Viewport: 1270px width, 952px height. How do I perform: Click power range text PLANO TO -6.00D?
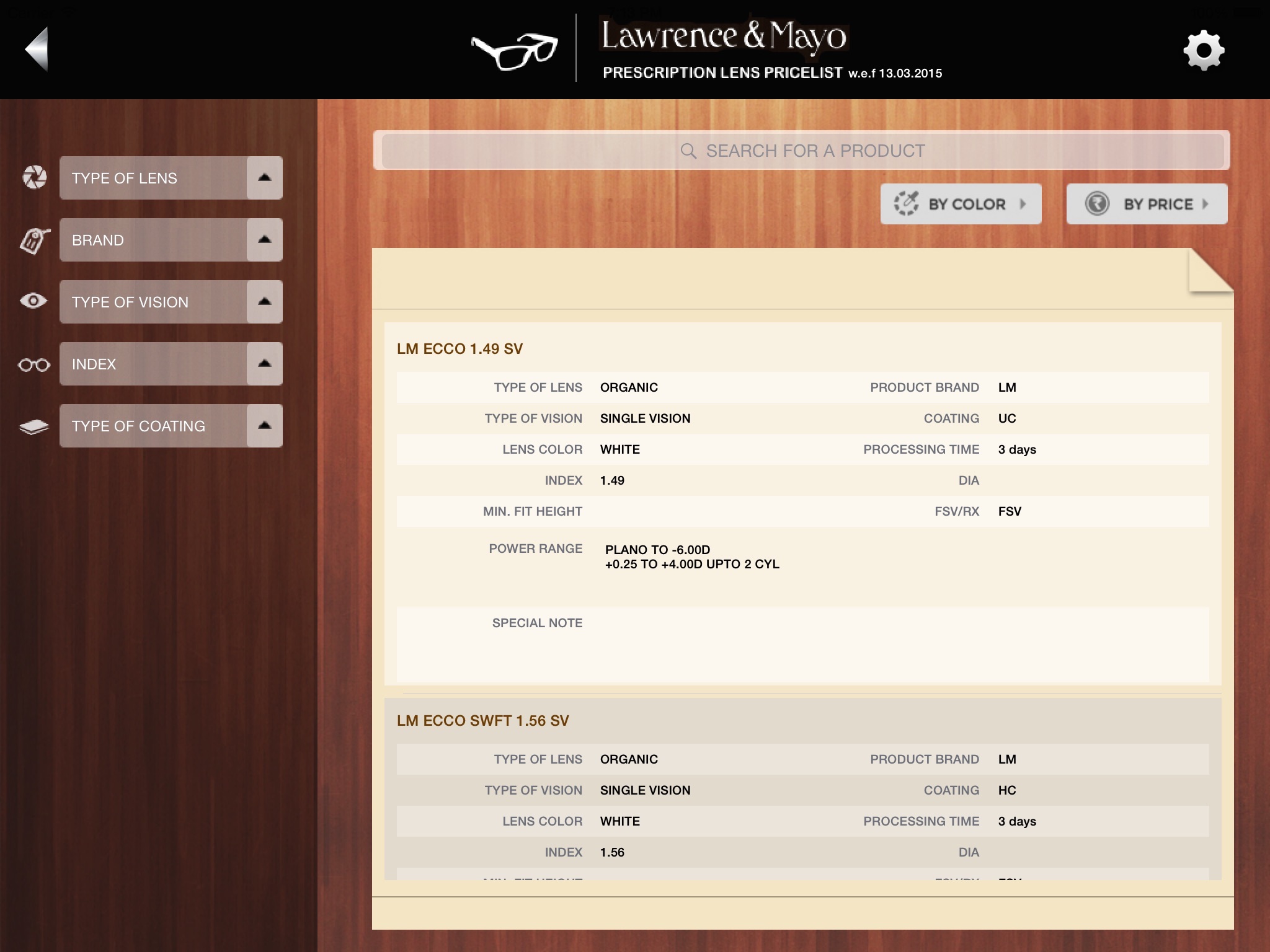657,550
